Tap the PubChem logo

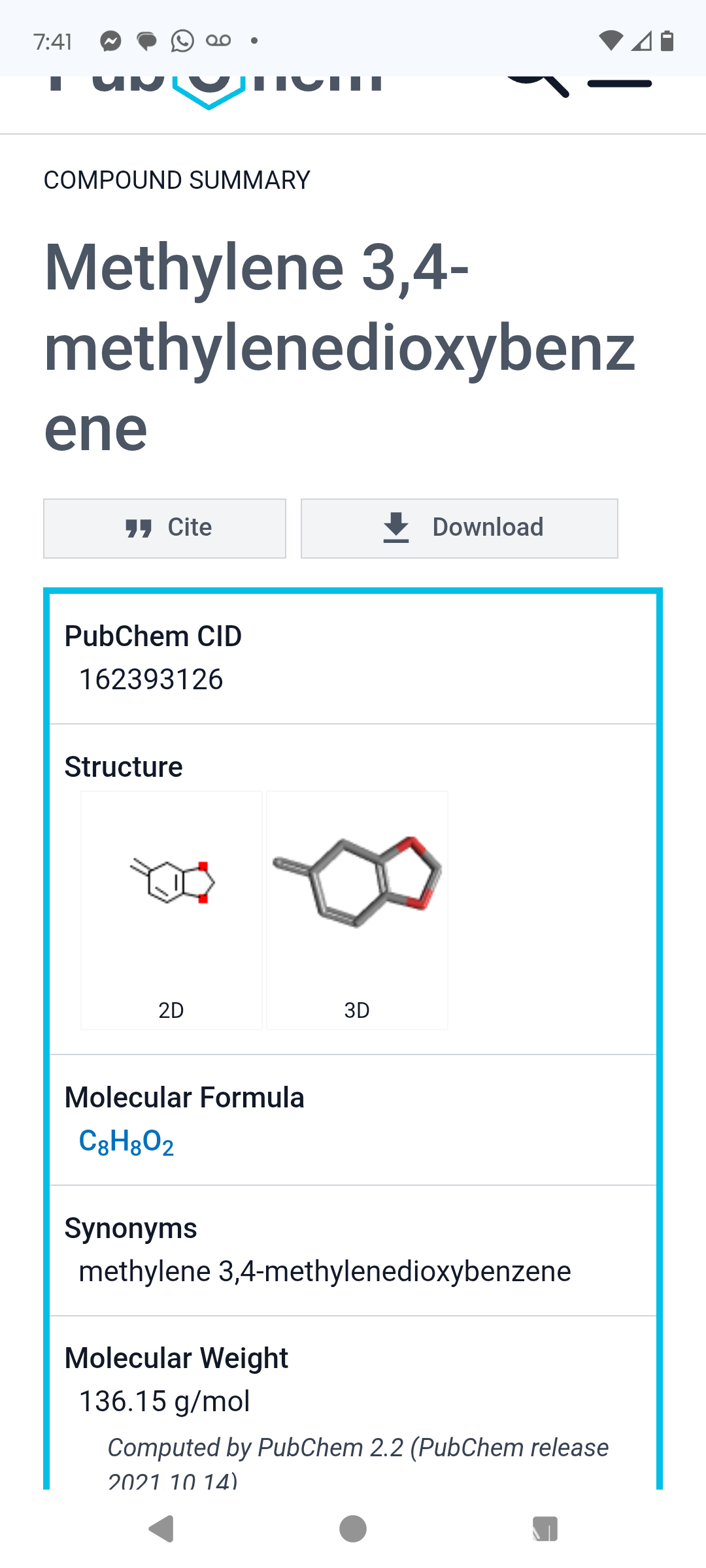coord(216,91)
